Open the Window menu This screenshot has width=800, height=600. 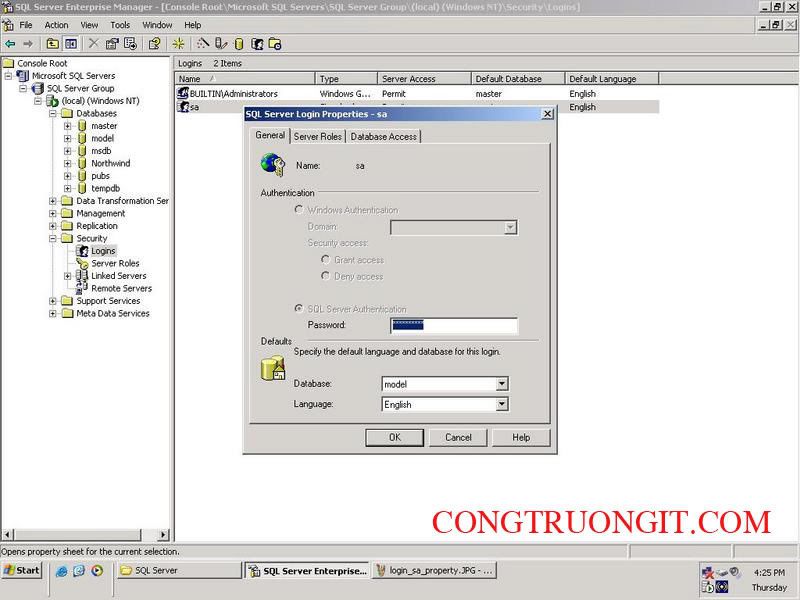[x=157, y=25]
